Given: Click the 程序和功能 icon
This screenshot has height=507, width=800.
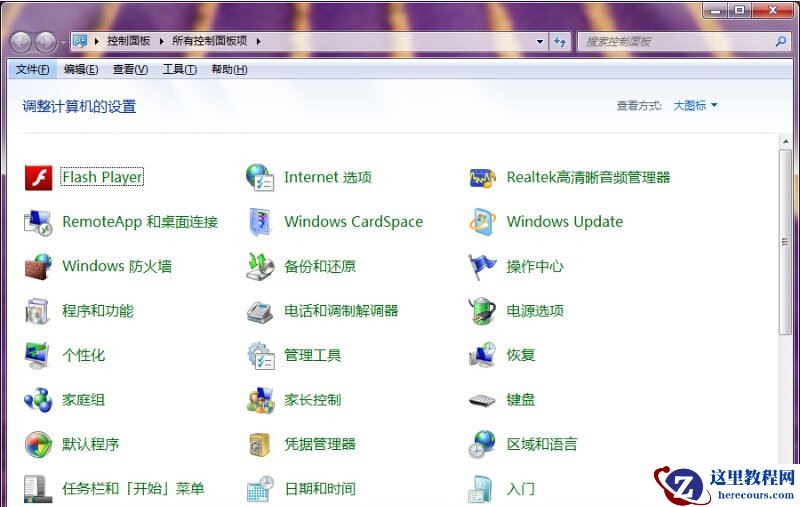Looking at the screenshot, I should (37, 311).
